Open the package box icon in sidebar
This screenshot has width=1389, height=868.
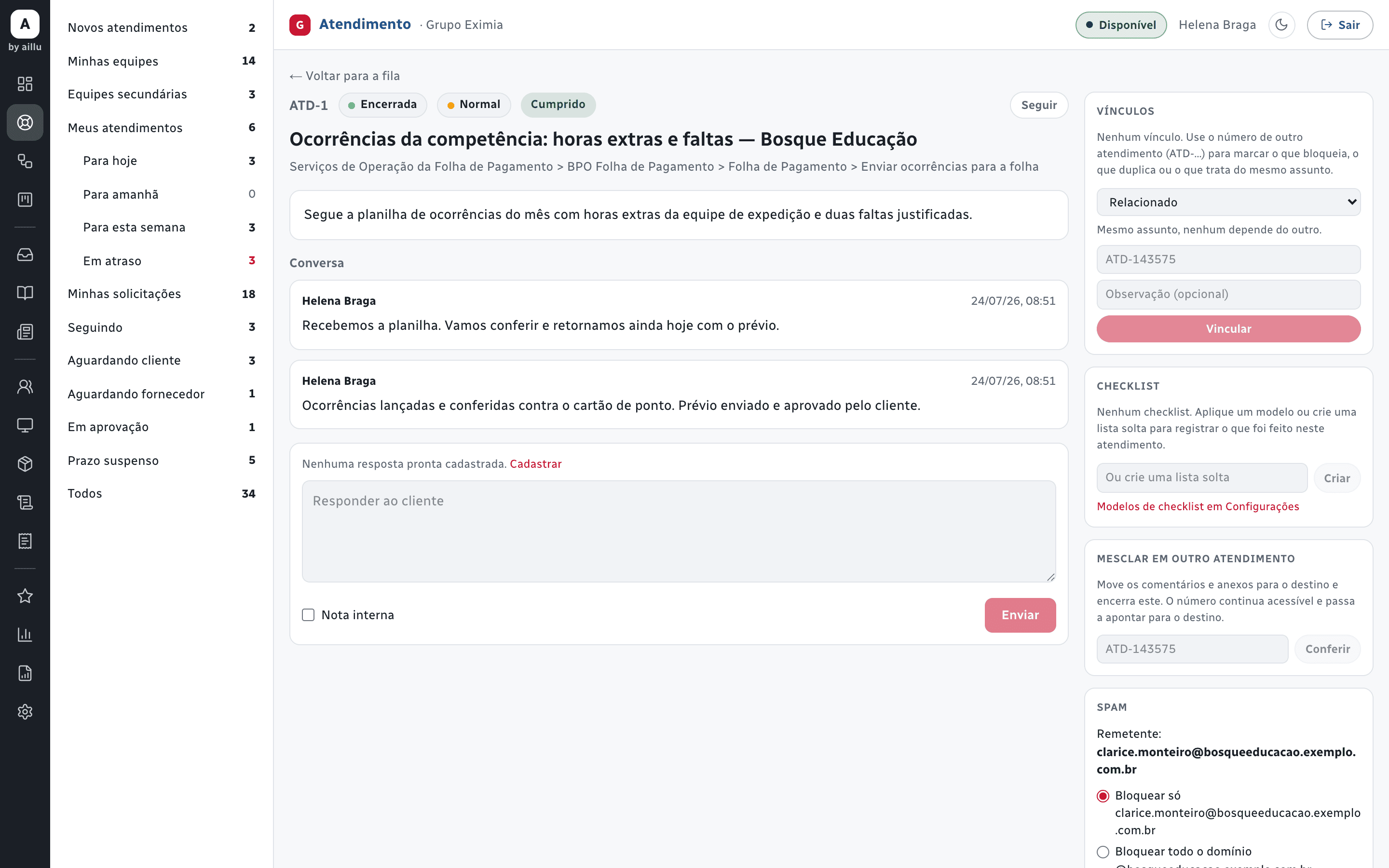pos(25,463)
